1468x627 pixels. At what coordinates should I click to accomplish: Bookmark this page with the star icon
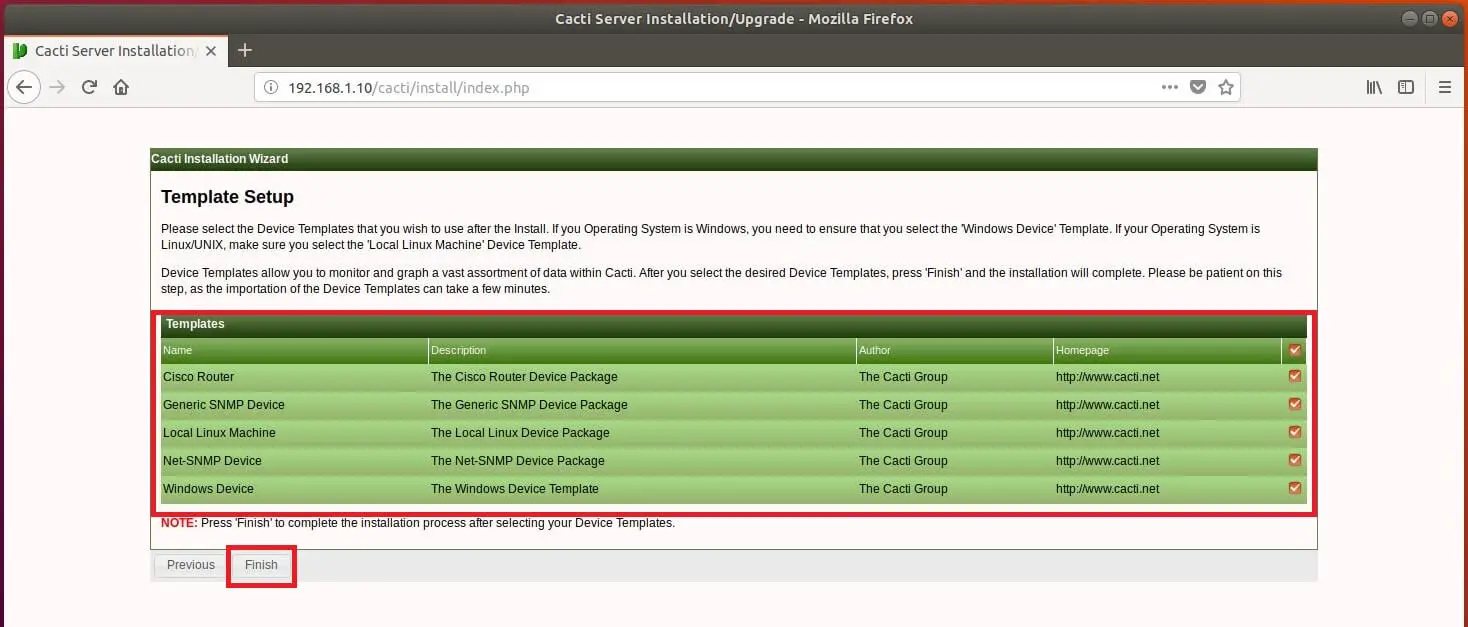pyautogui.click(x=1226, y=87)
